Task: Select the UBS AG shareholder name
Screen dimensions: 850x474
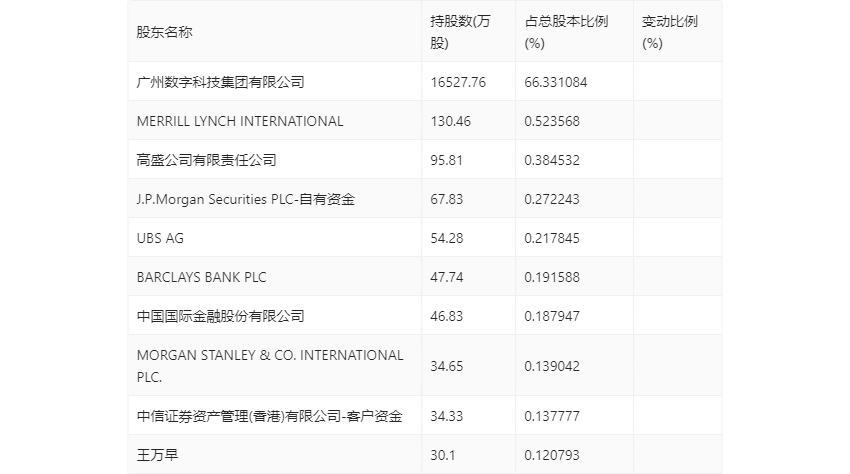Action: (x=160, y=238)
